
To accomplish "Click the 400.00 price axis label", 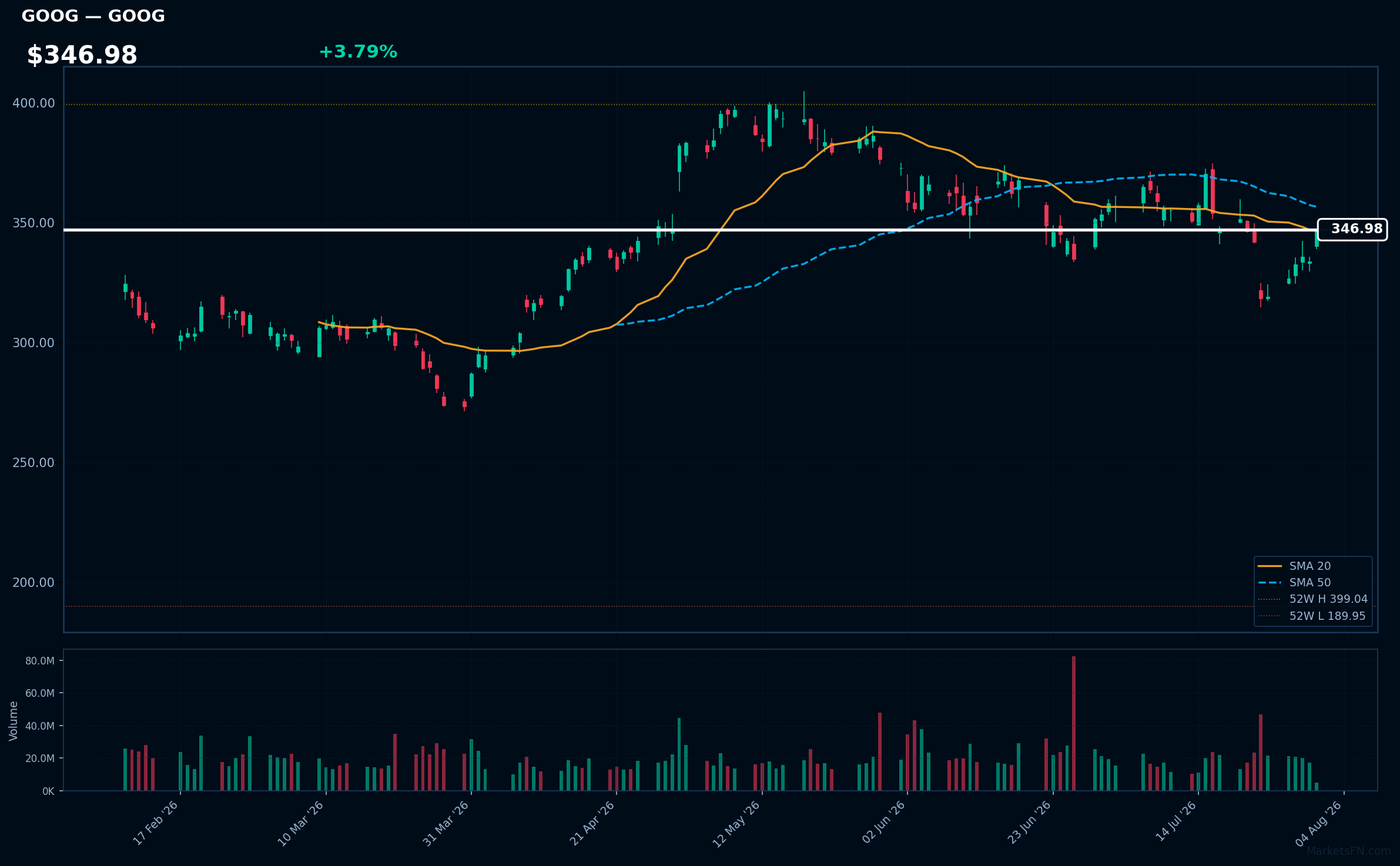I will 34,103.
